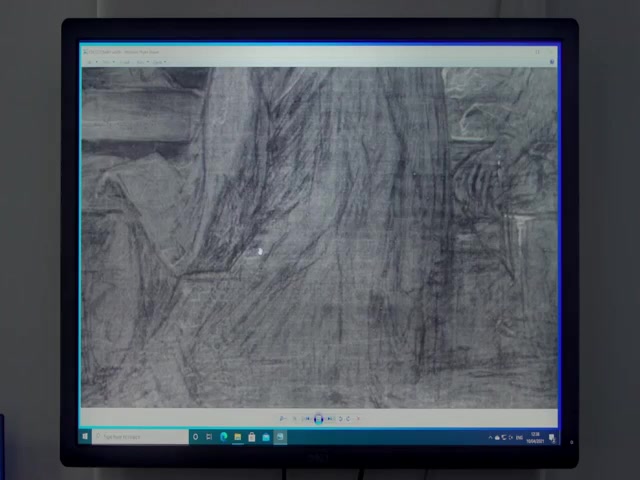Open the E-mail menu option
This screenshot has width=640, height=480.
click(x=125, y=62)
